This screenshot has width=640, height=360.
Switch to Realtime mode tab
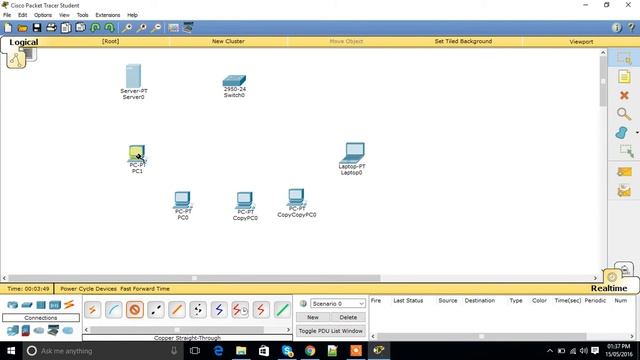(609, 288)
